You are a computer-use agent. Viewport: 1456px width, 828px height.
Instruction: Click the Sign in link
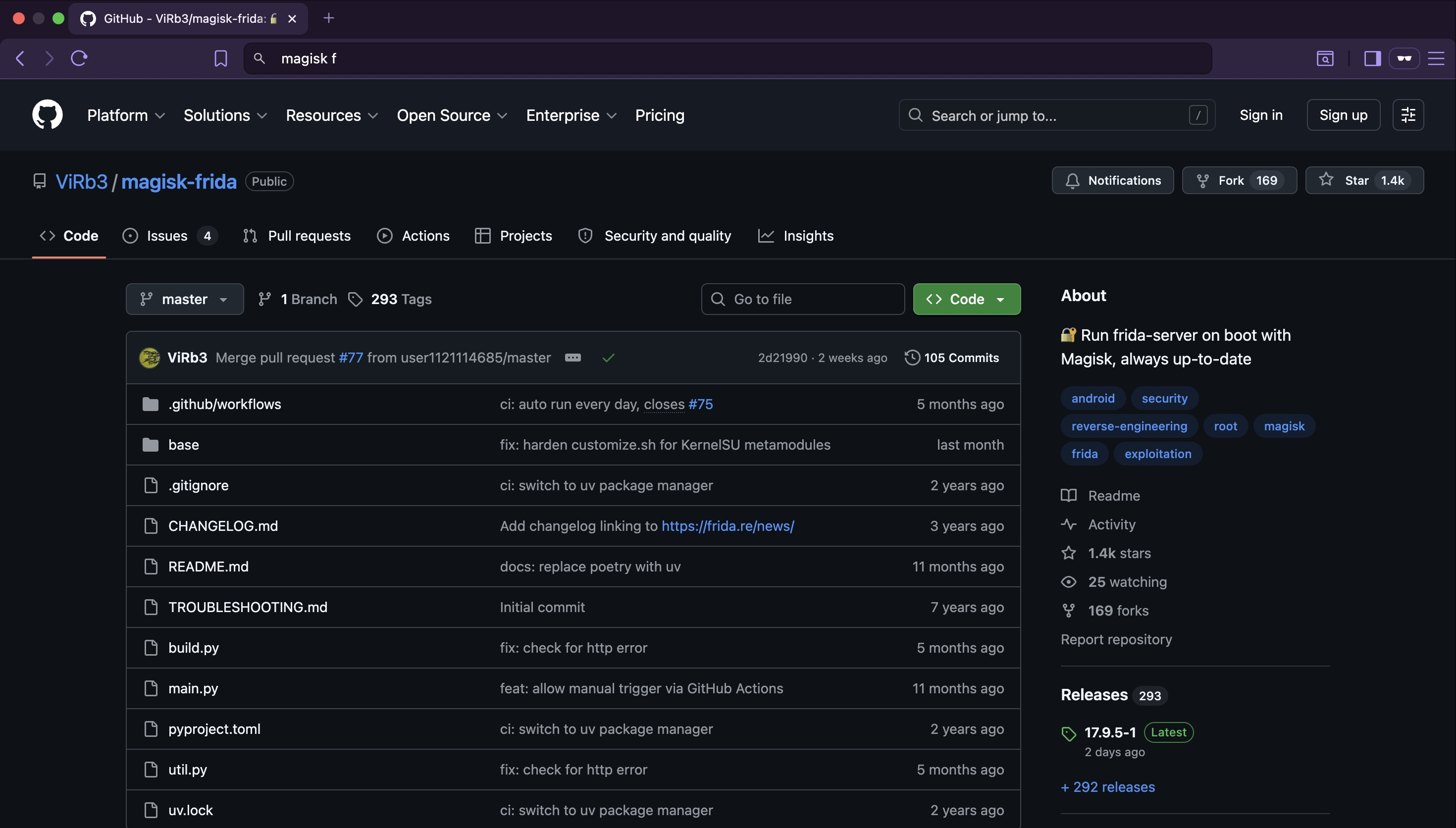click(1261, 115)
